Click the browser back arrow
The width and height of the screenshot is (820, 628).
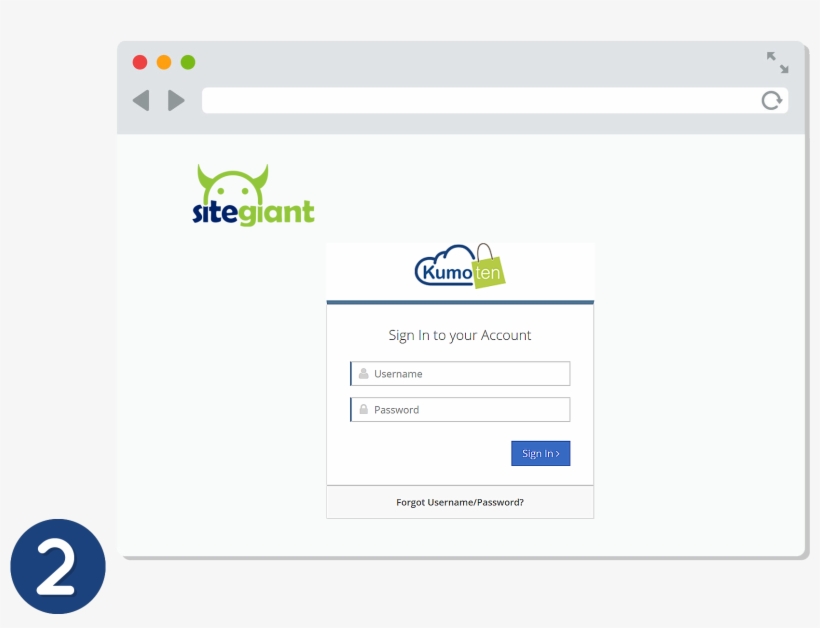(x=141, y=100)
